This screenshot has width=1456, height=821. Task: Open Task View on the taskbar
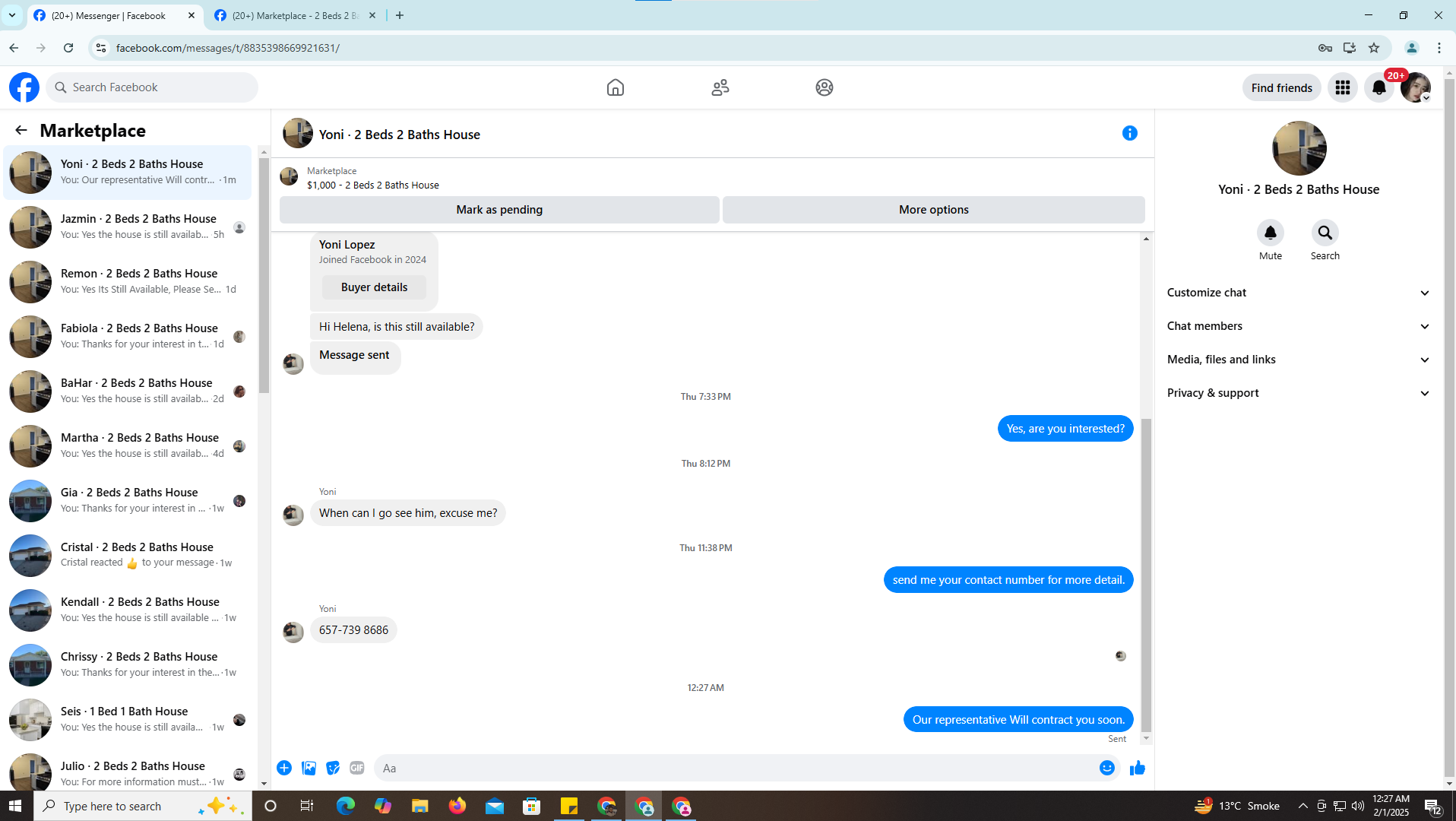(x=307, y=806)
